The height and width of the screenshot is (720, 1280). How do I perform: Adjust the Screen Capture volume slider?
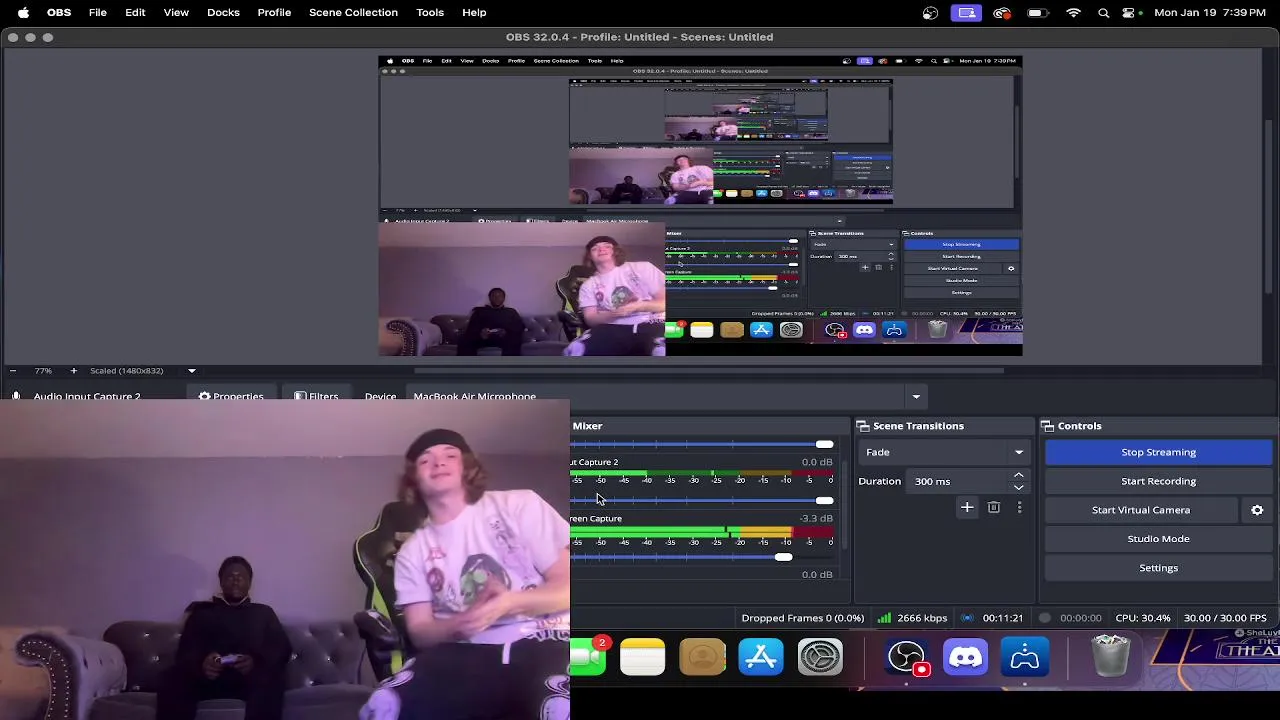(x=783, y=557)
